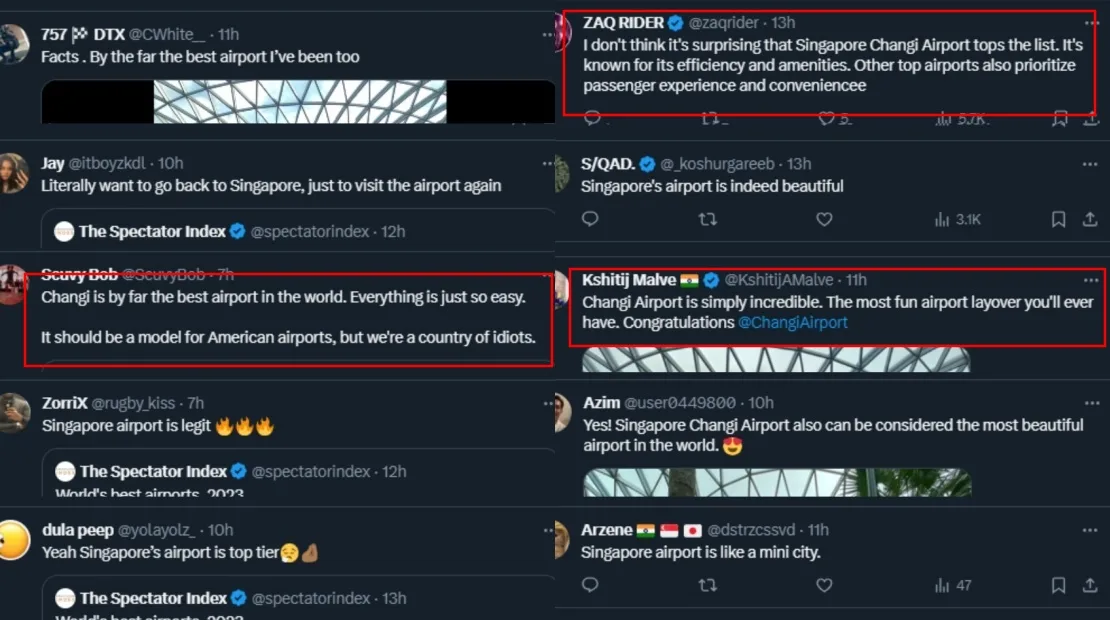The height and width of the screenshot is (620, 1110).
Task: Share Arzene's mini city tweet
Action: tap(1090, 585)
